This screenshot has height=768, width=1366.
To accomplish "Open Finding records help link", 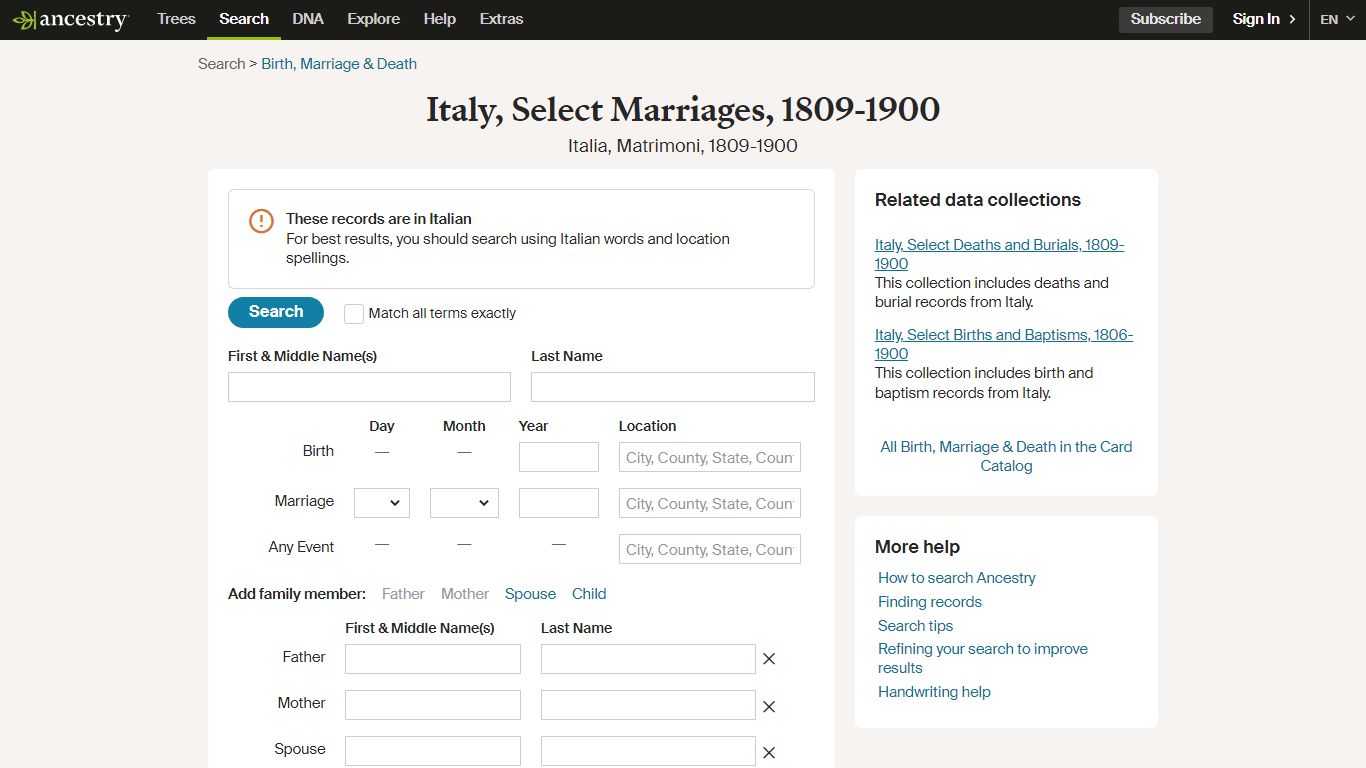I will tap(930, 602).
